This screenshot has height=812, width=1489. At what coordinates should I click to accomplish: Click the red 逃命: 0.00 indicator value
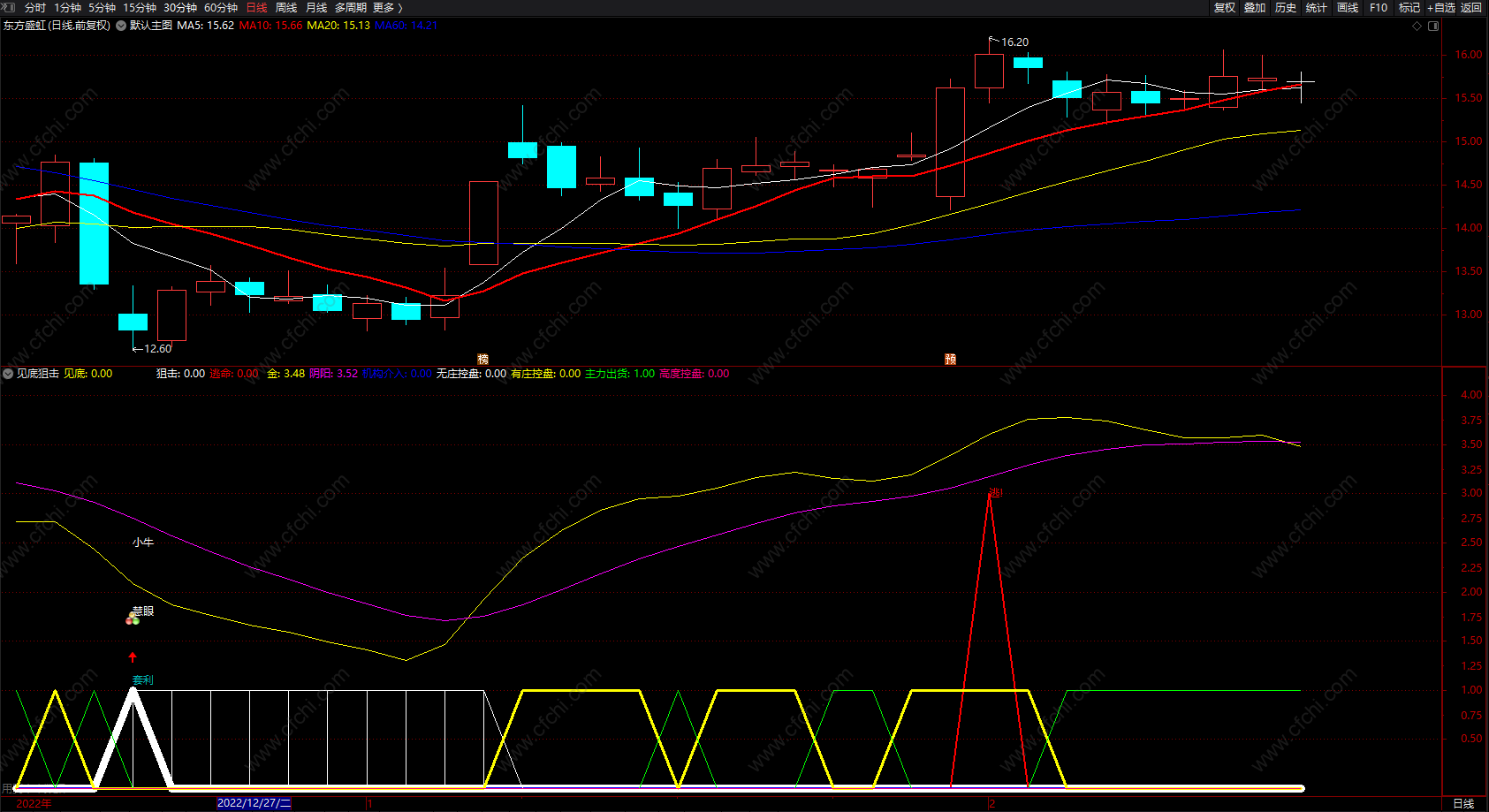234,374
